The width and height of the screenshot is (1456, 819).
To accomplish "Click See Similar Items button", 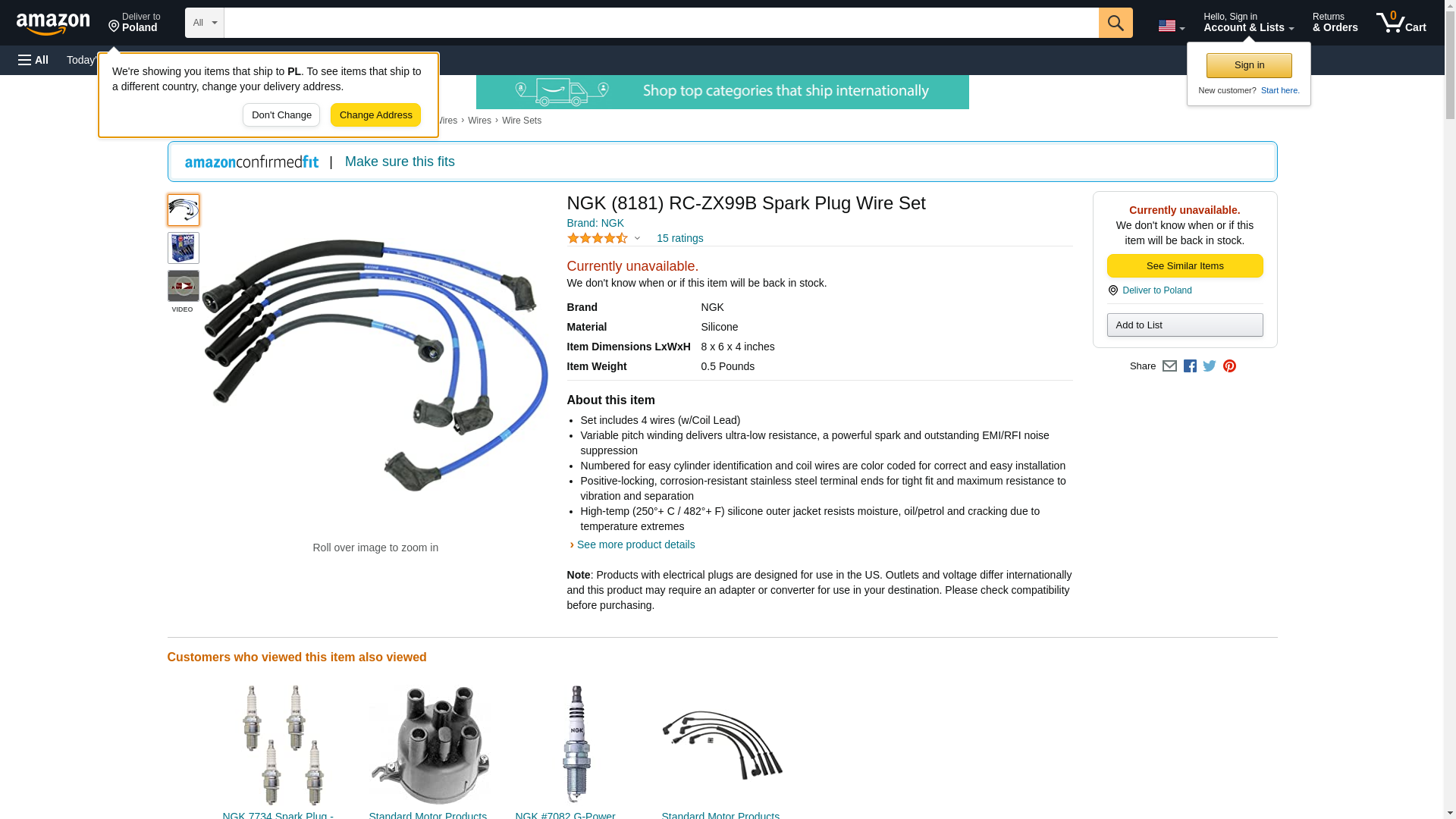I will point(1185,266).
